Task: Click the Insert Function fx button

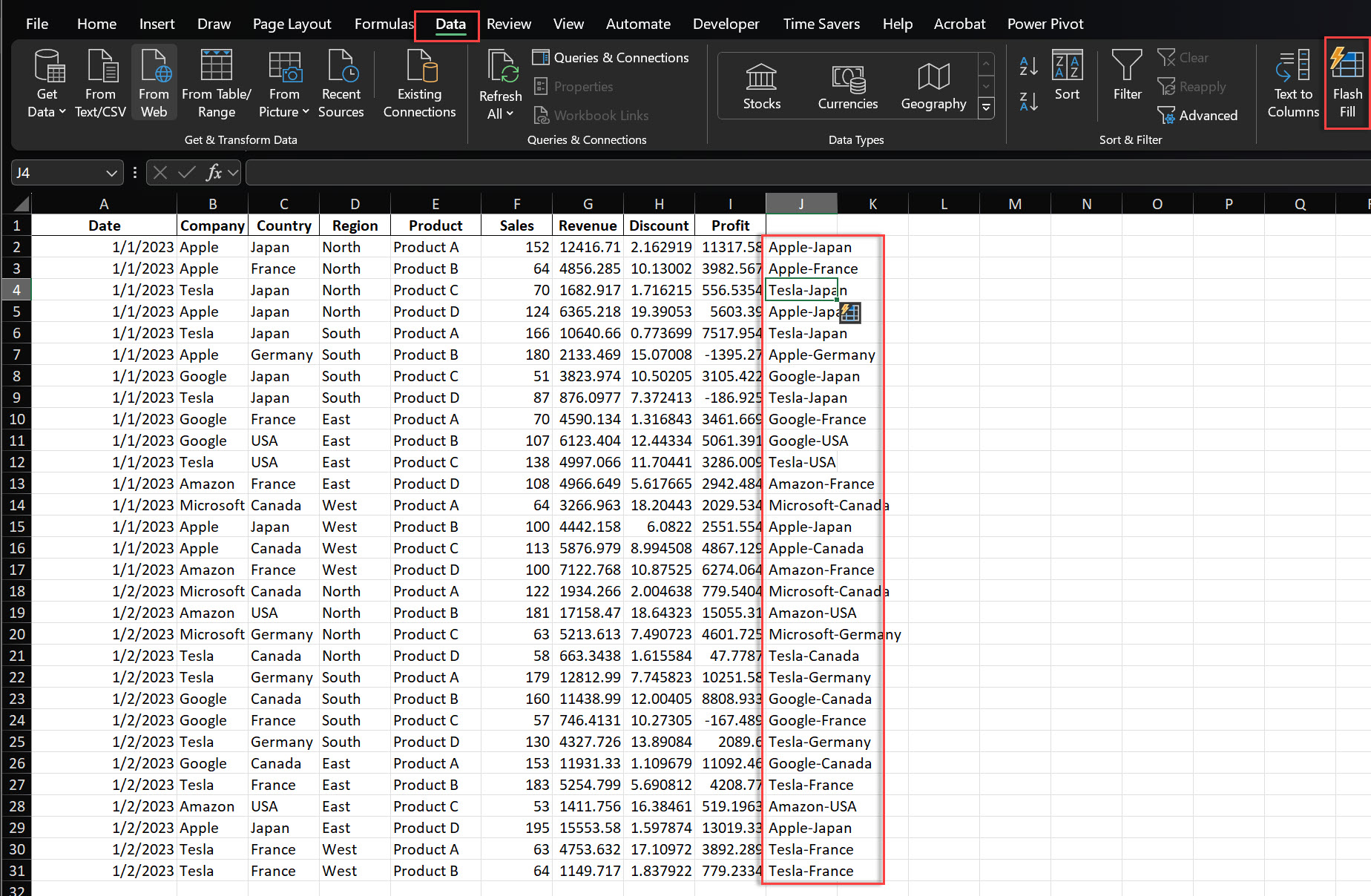Action: (x=214, y=173)
